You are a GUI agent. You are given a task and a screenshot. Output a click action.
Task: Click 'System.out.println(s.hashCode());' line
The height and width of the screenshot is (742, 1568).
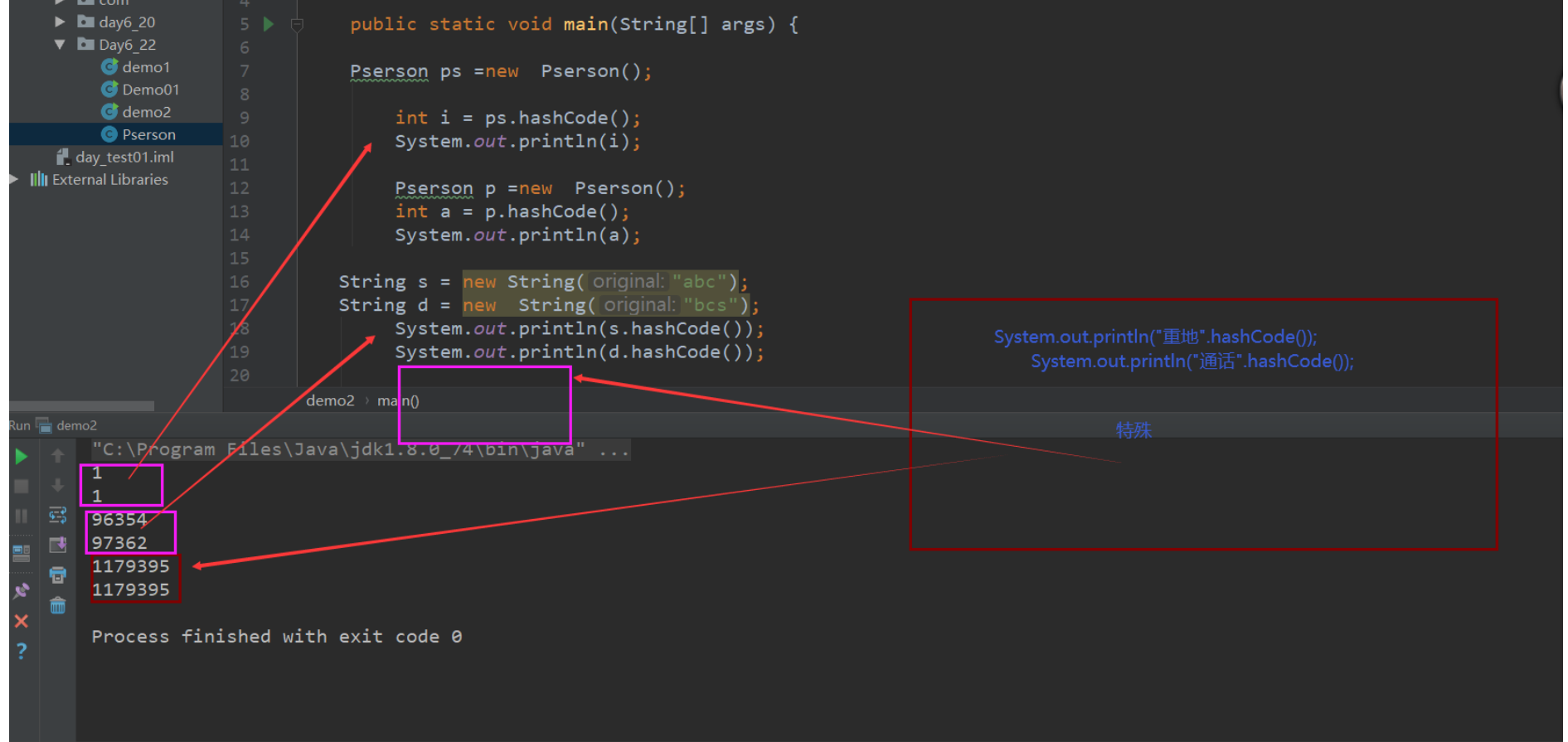579,329
